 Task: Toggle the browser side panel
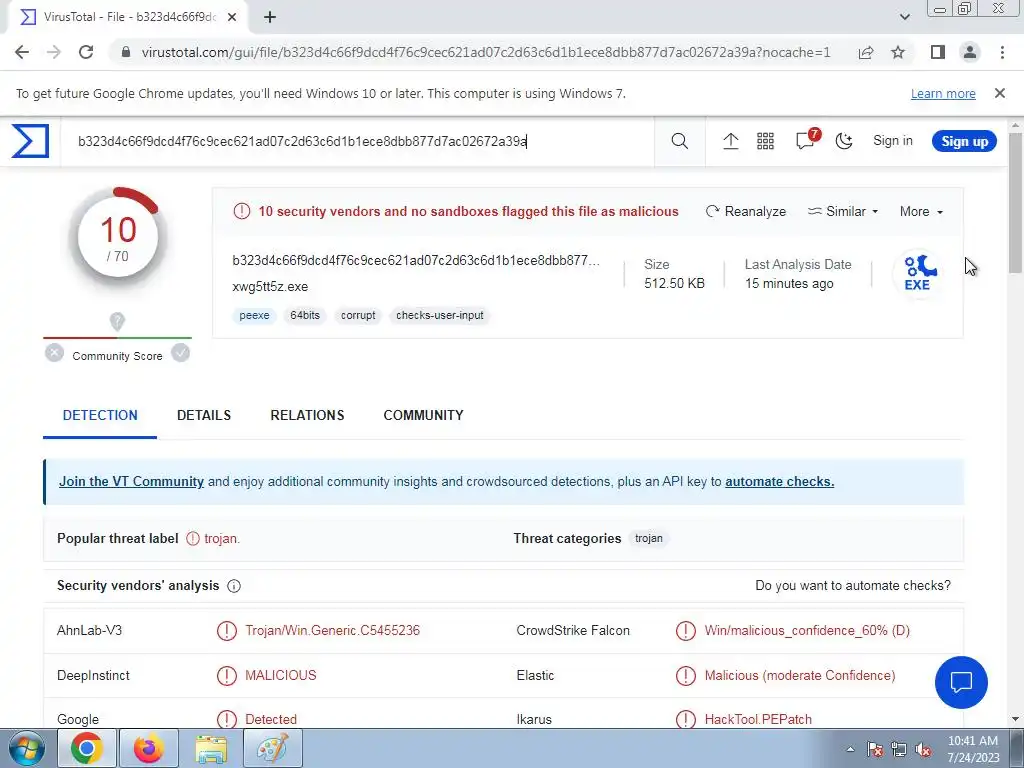[x=938, y=52]
